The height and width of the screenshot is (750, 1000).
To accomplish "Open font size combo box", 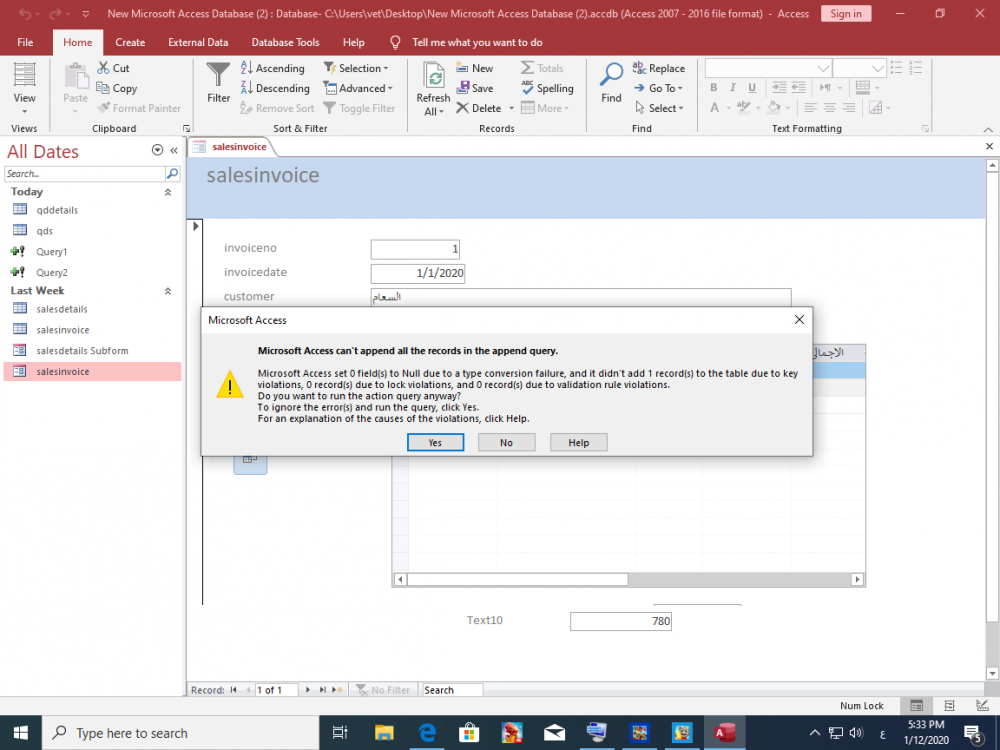I will point(859,68).
